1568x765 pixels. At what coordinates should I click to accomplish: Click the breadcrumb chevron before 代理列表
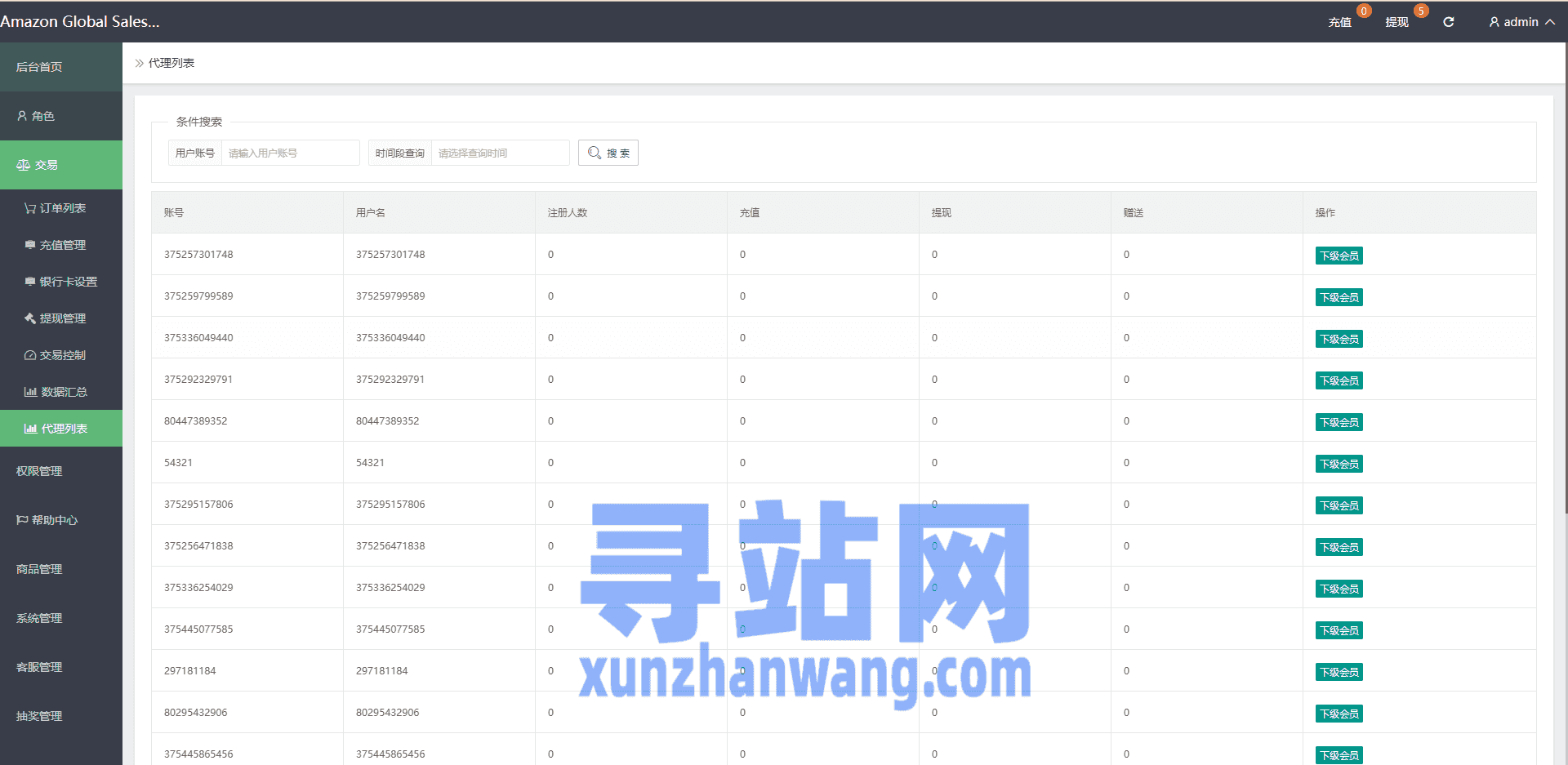point(139,63)
